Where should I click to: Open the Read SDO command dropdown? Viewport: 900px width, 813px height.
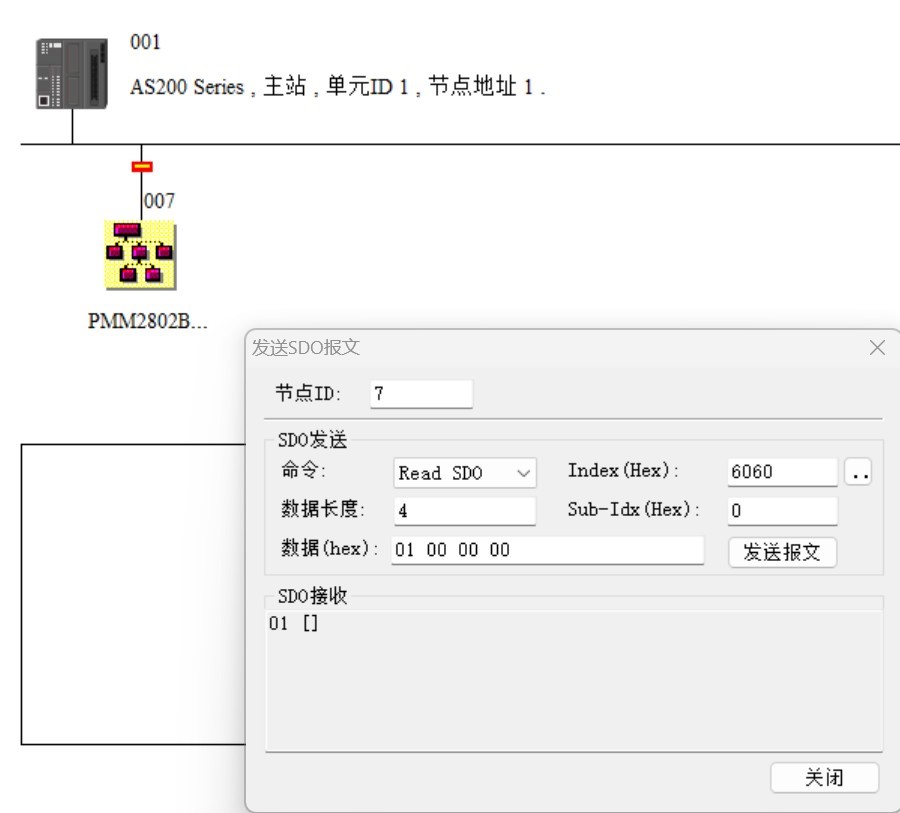[465, 473]
